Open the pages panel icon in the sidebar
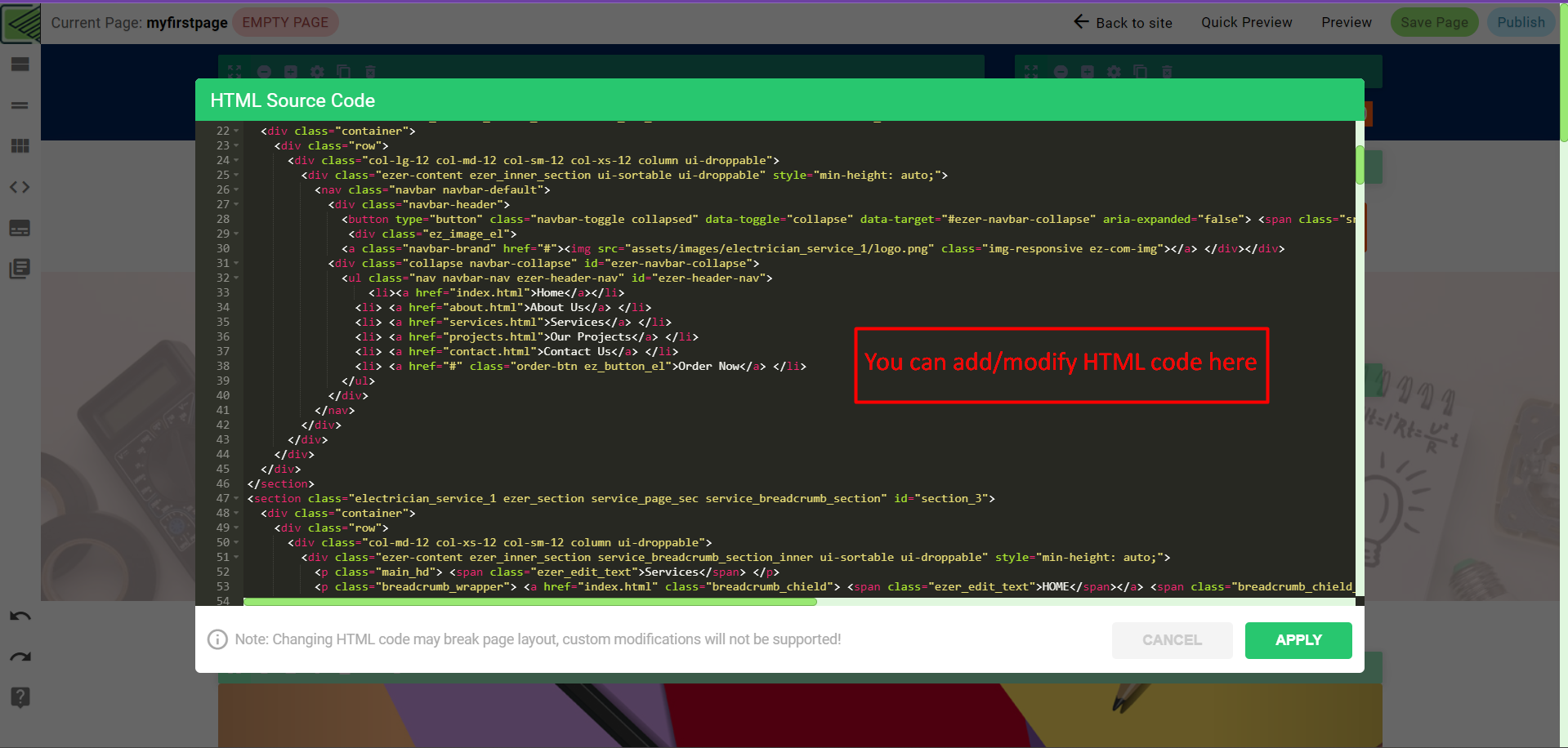 click(20, 269)
